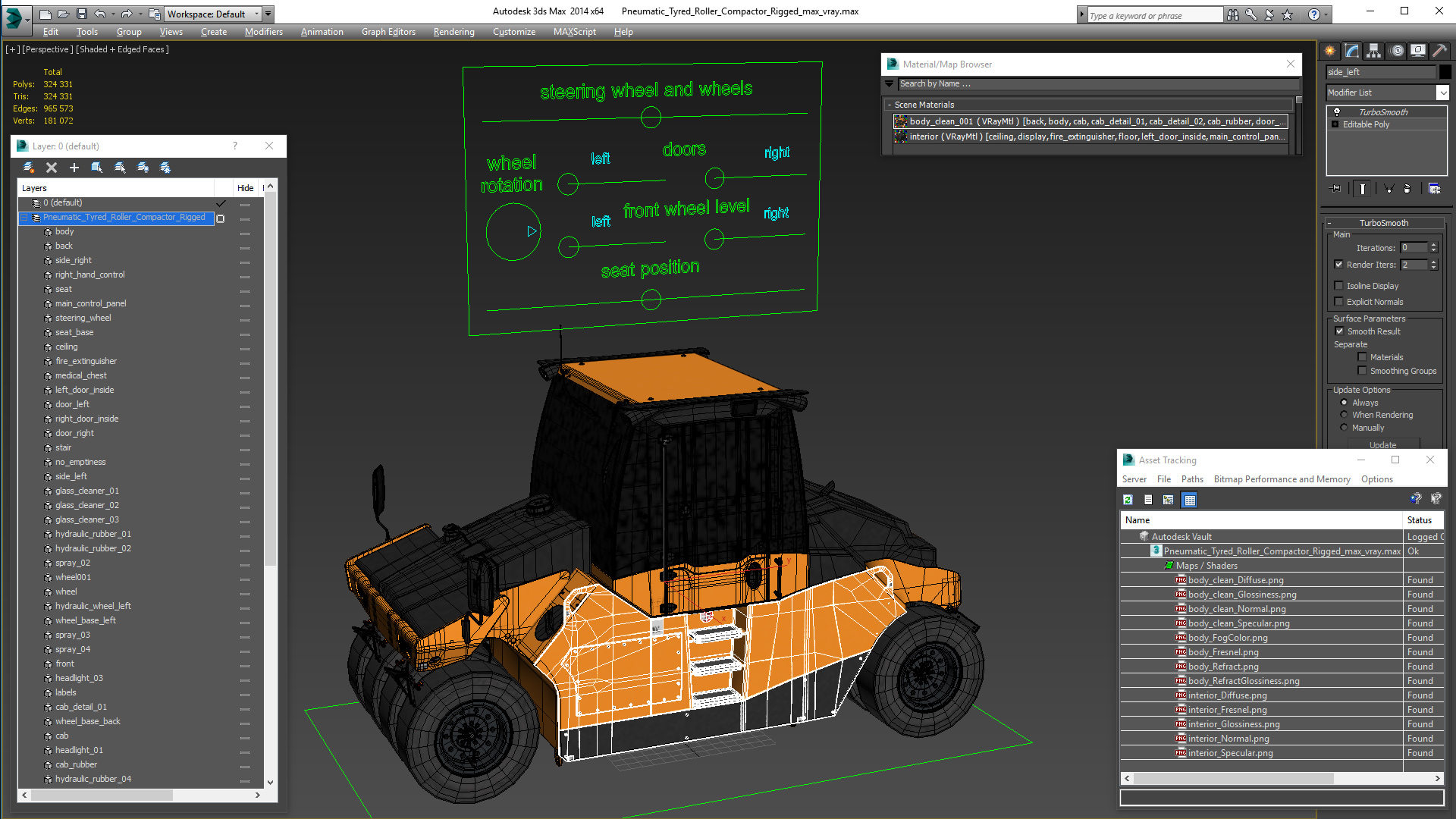Toggle TurboSmooth lightbulb in modifier stack
This screenshot has width=1456, height=819.
point(1337,111)
